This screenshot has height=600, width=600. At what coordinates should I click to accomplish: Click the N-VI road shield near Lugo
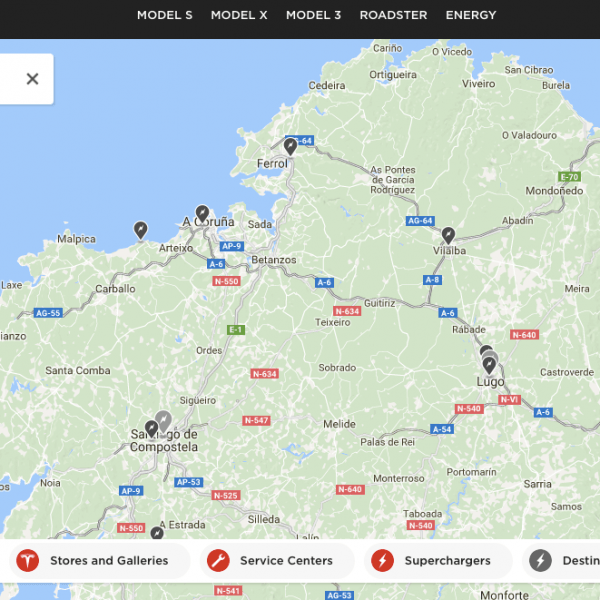509,400
